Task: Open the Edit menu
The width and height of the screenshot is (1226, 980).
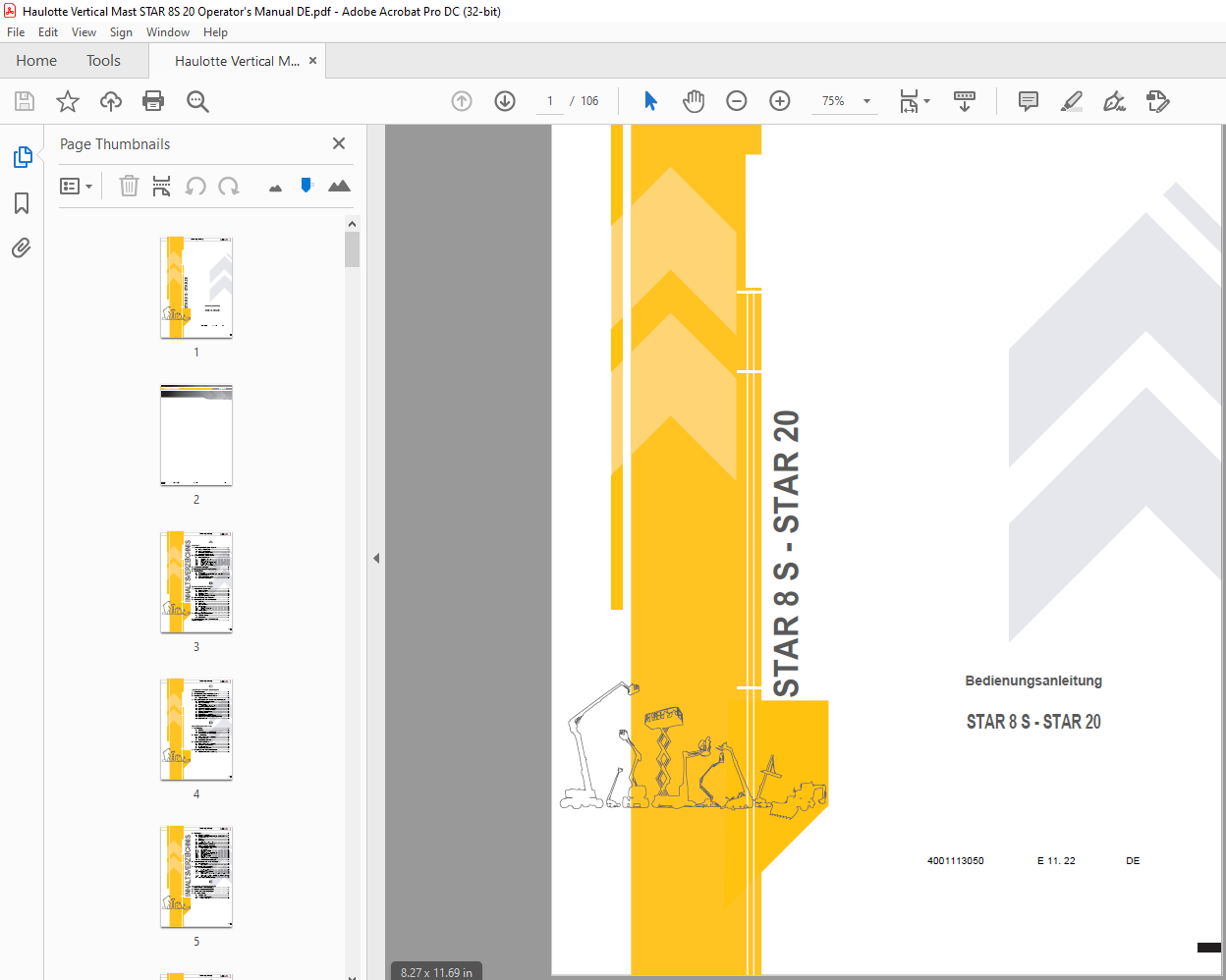Action: pos(48,32)
